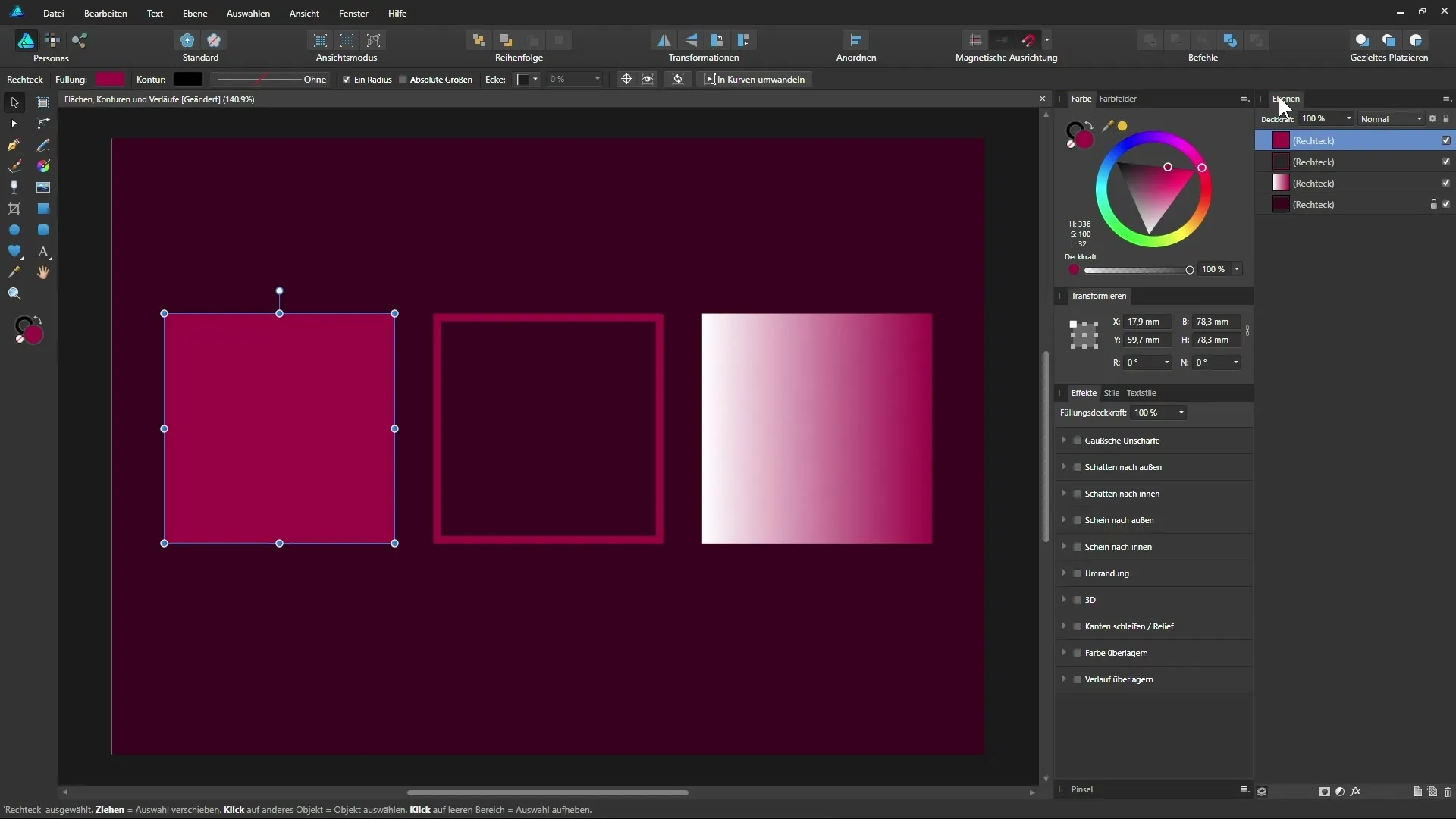Screen dimensions: 1456x819
Task: Select the Node tool
Action: [x=14, y=124]
